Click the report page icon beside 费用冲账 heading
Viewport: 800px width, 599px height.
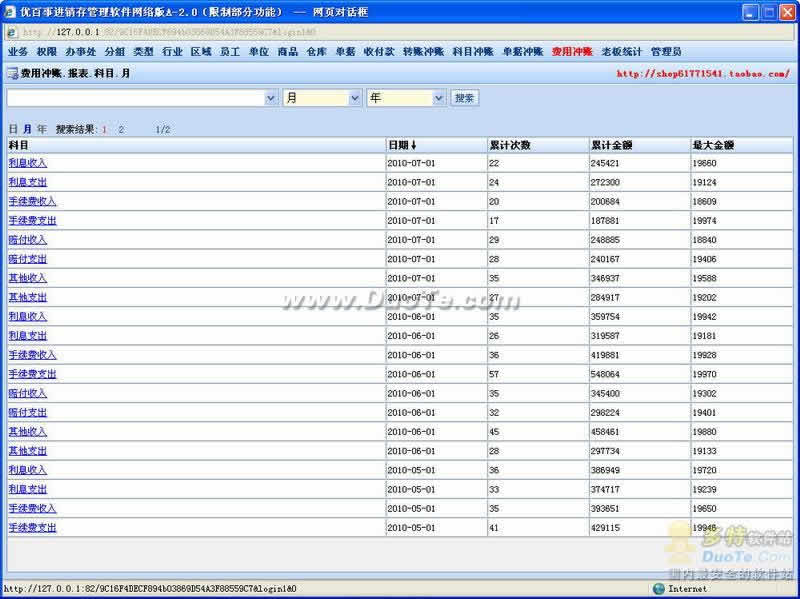(x=12, y=73)
